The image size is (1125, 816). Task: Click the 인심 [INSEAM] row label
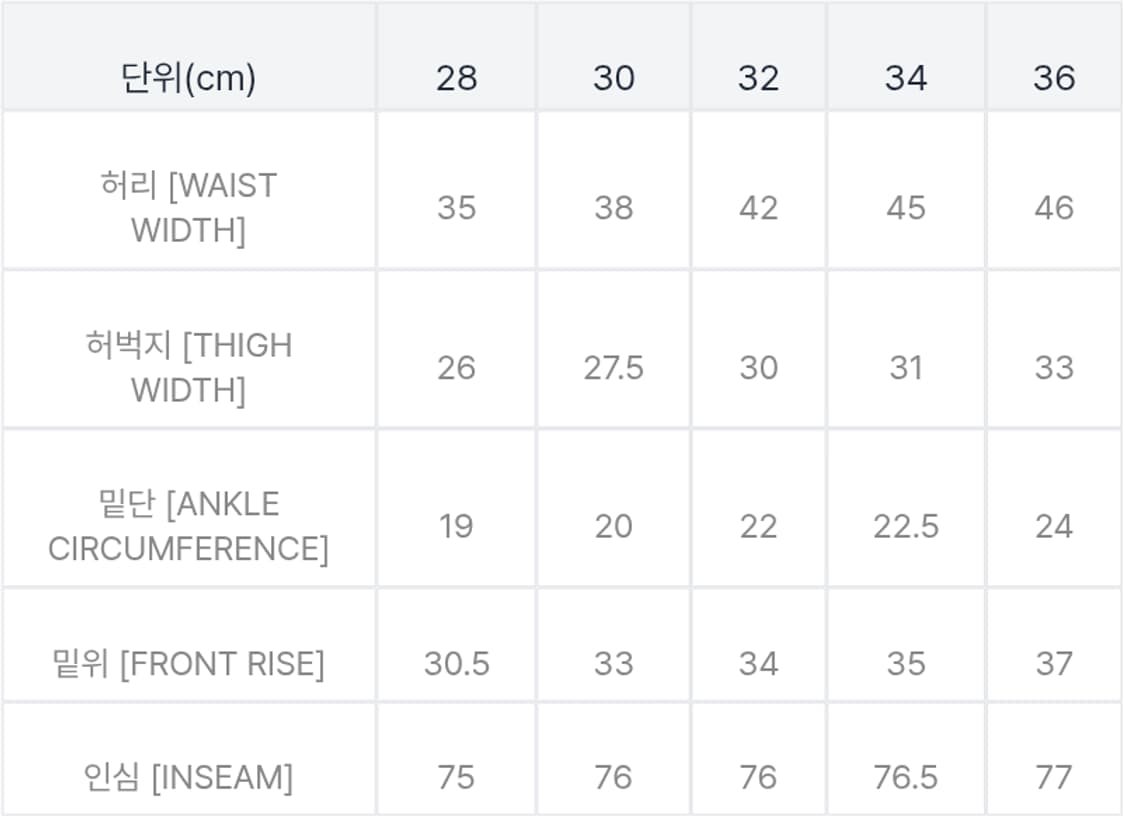click(188, 777)
